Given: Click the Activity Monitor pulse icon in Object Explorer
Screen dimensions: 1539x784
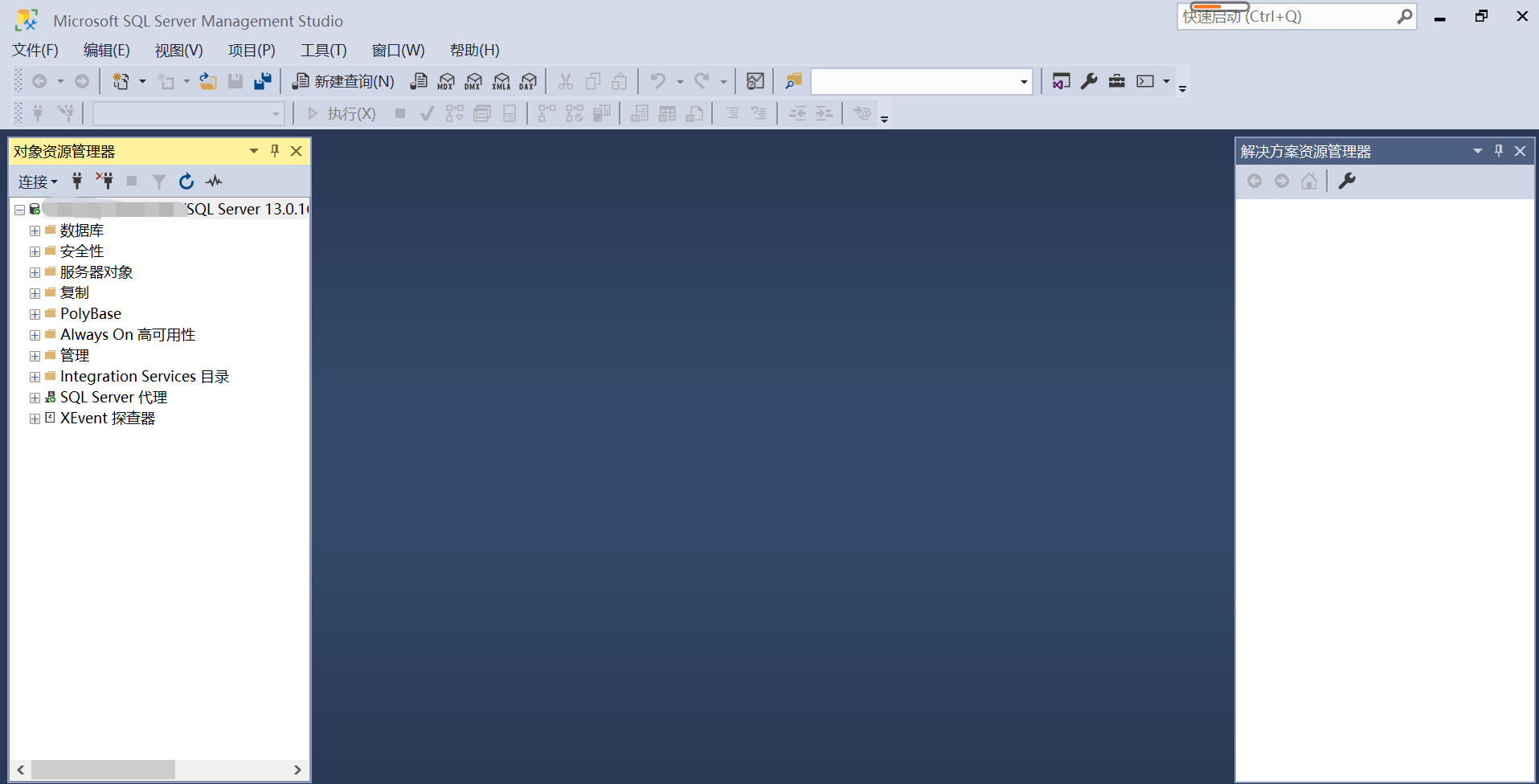Looking at the screenshot, I should [214, 182].
